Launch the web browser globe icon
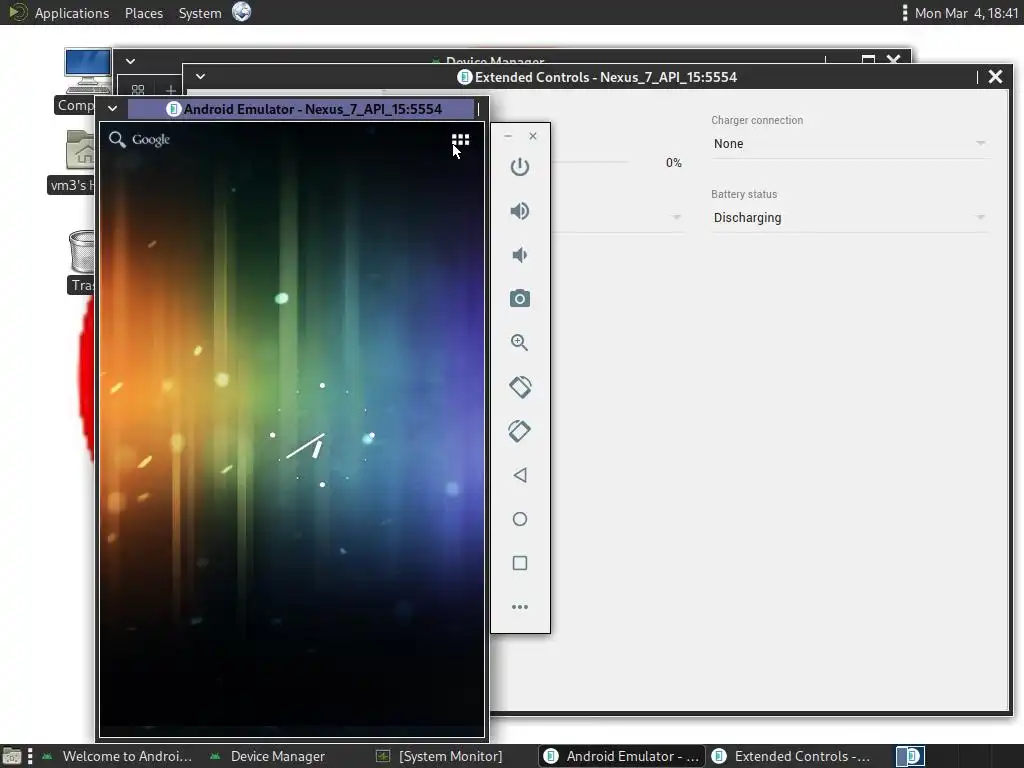Image resolution: width=1024 pixels, height=768 pixels. pos(242,12)
